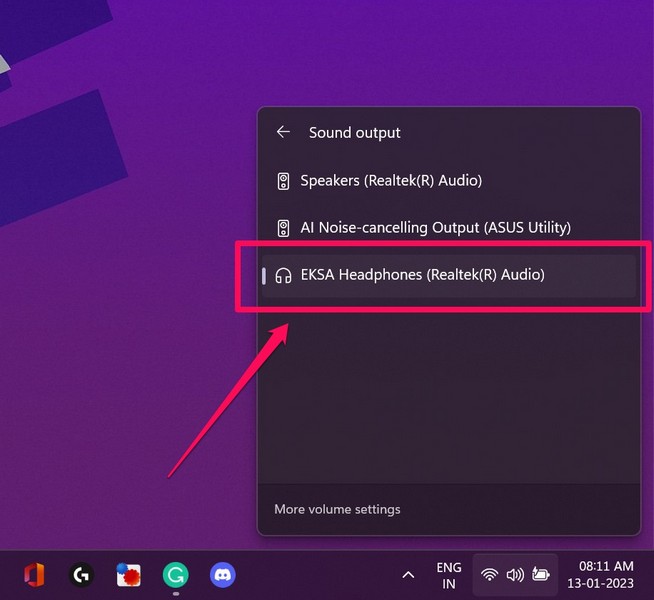Viewport: 654px width, 600px height.
Task: Click the Wi-Fi network tray icon
Action: (x=489, y=575)
